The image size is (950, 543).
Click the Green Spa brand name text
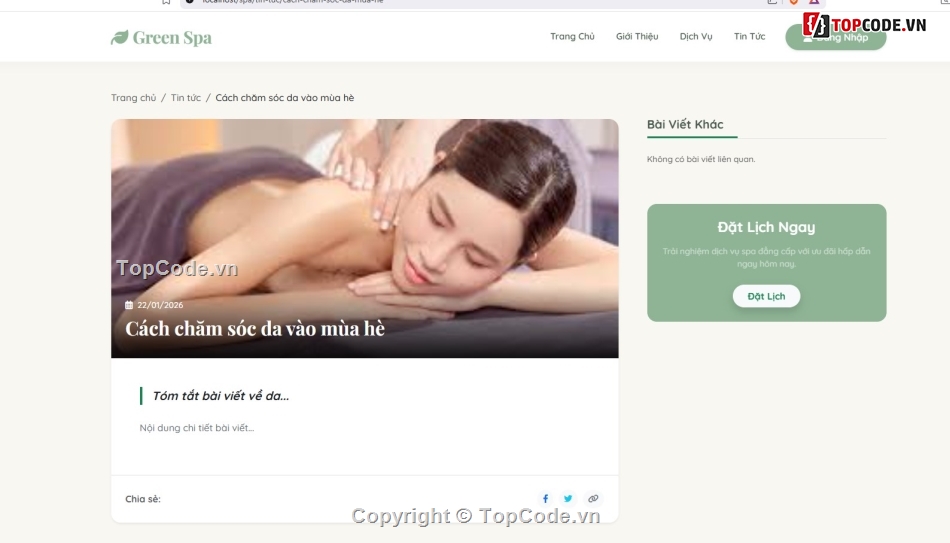pyautogui.click(x=172, y=38)
